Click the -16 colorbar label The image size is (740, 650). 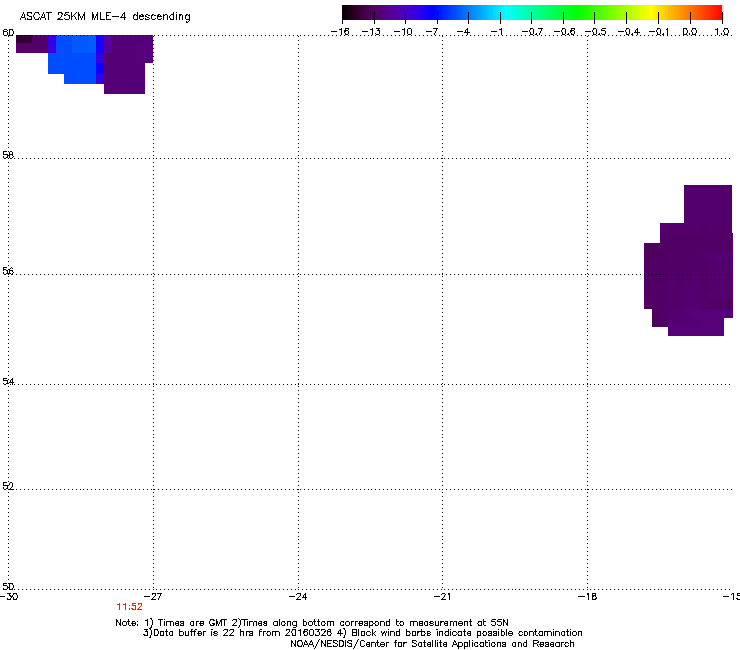click(340, 32)
